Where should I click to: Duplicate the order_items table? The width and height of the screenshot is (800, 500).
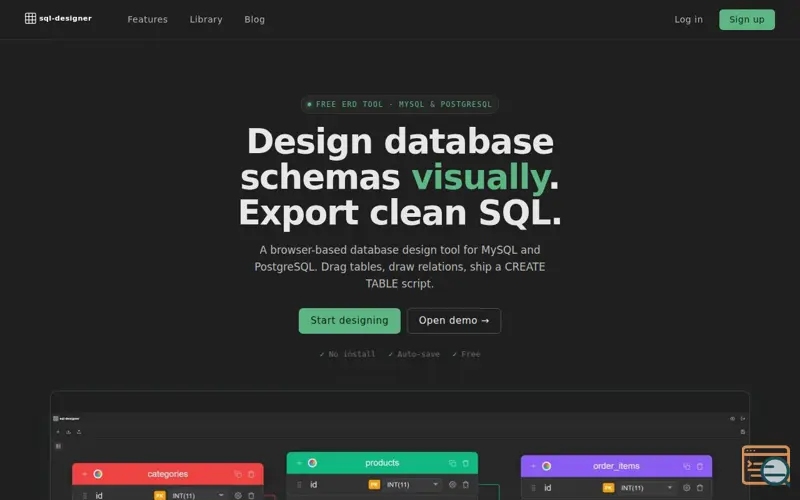687,466
